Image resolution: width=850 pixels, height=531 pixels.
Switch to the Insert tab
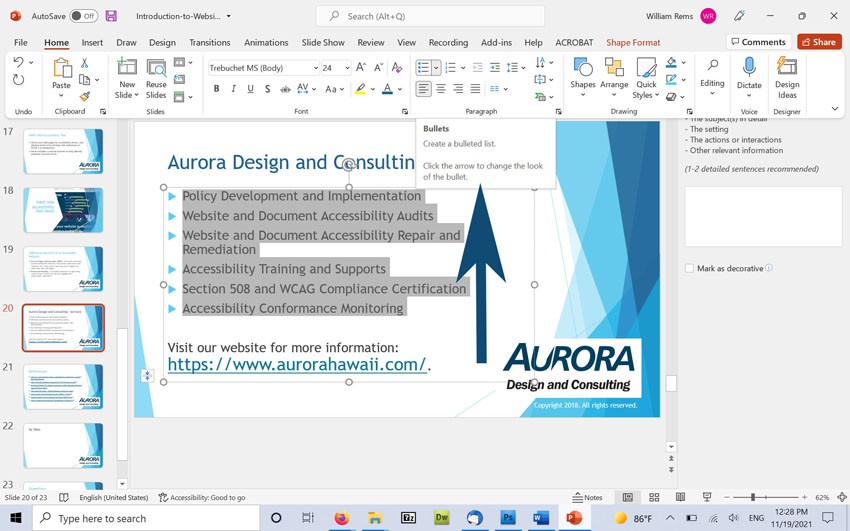(92, 42)
